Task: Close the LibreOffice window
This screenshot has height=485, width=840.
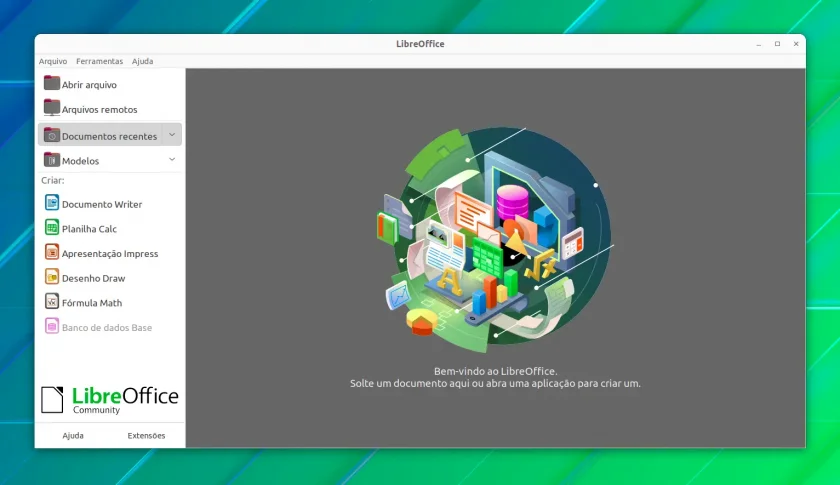Action: coord(796,44)
